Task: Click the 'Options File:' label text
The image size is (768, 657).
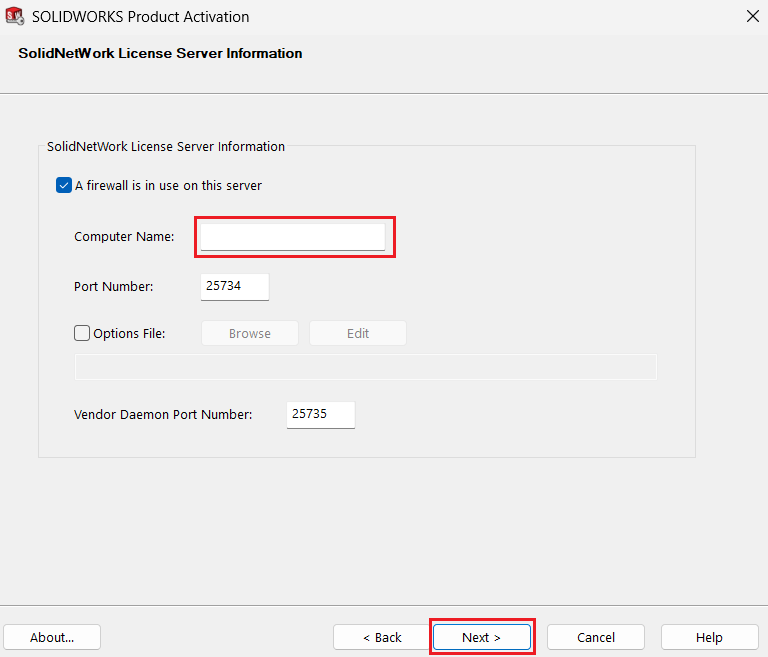Action: click(x=129, y=334)
